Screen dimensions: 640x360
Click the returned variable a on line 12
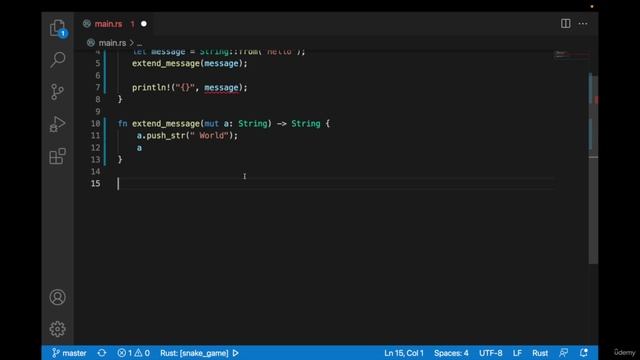tap(139, 148)
